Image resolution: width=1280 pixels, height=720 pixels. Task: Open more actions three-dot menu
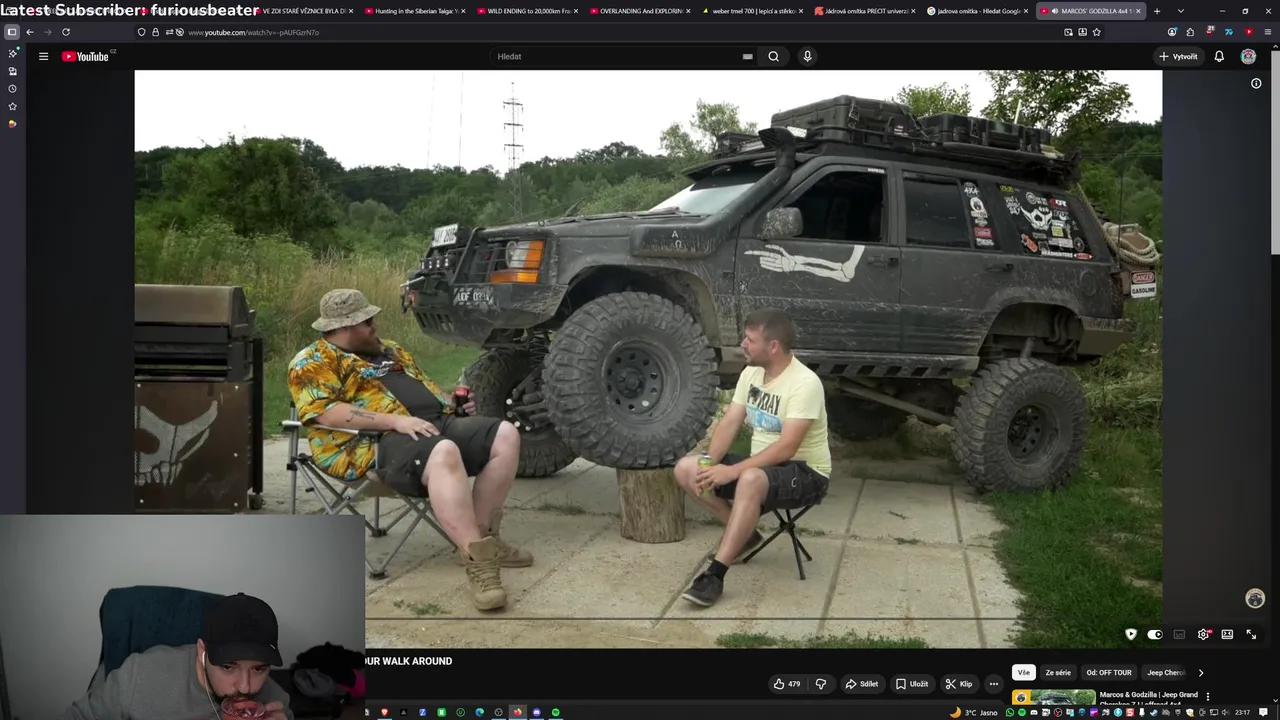tap(993, 684)
